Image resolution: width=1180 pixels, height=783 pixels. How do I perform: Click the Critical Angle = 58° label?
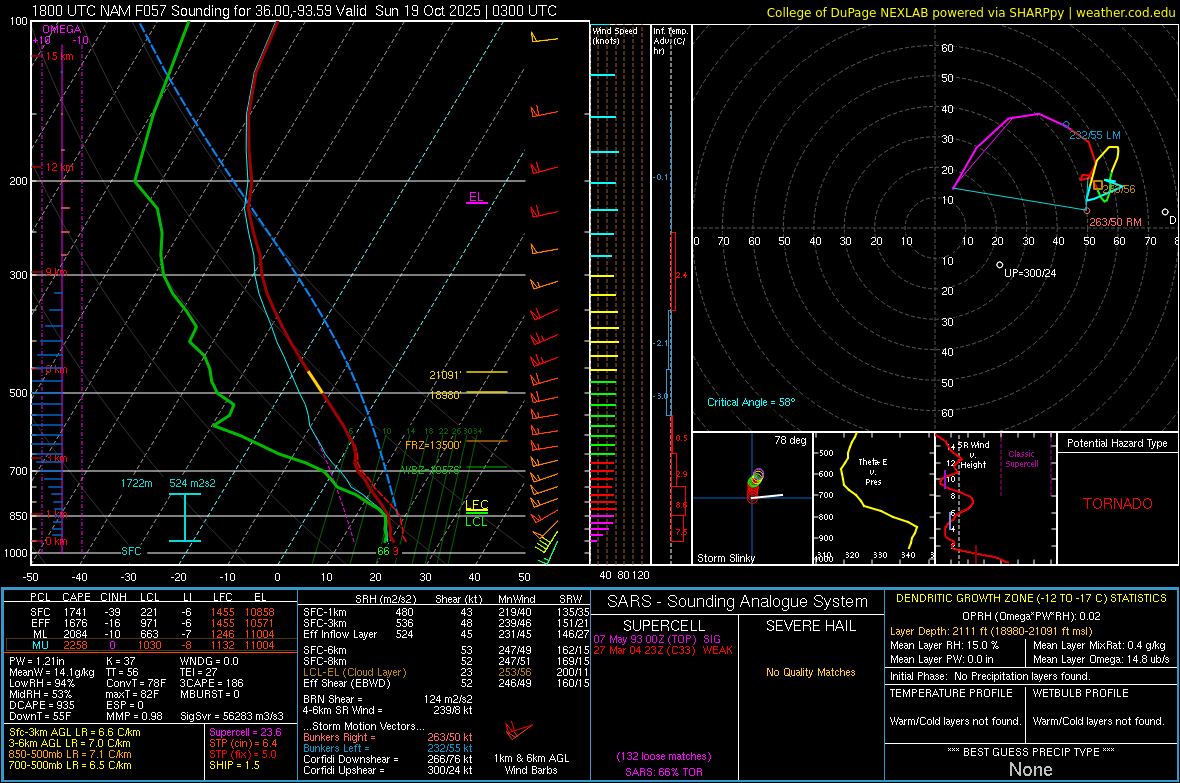(x=750, y=402)
